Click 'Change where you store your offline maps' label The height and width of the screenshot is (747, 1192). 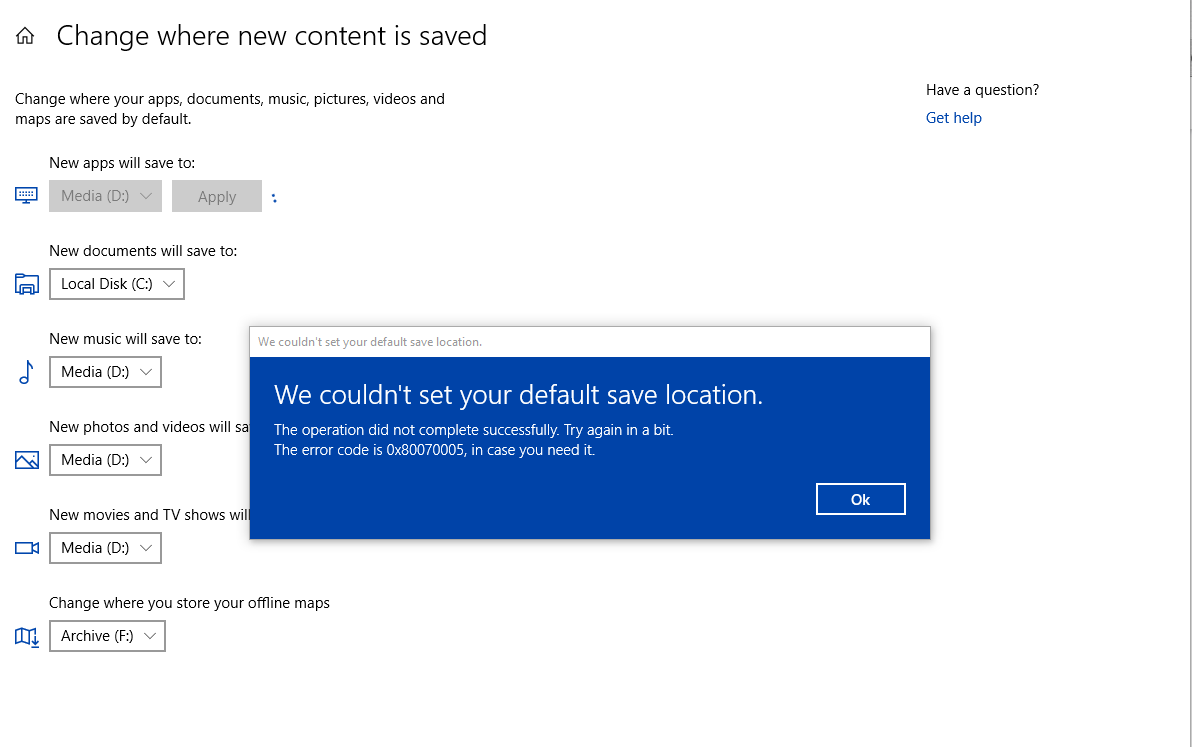tap(189, 603)
